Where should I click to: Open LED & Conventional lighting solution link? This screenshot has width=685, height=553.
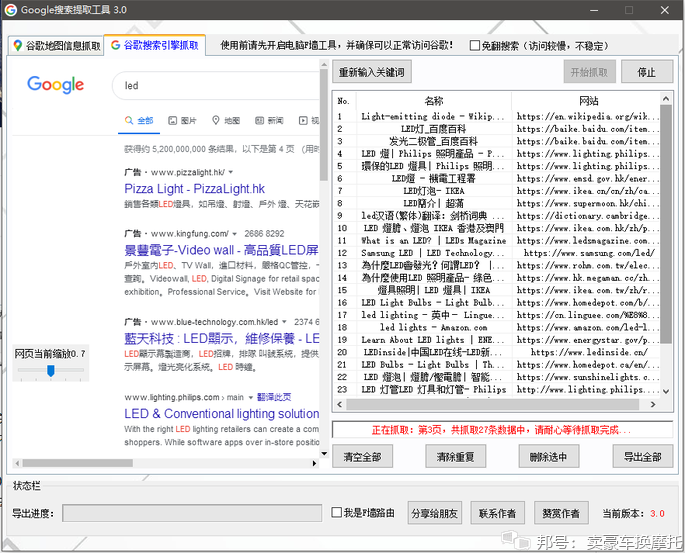221,414
